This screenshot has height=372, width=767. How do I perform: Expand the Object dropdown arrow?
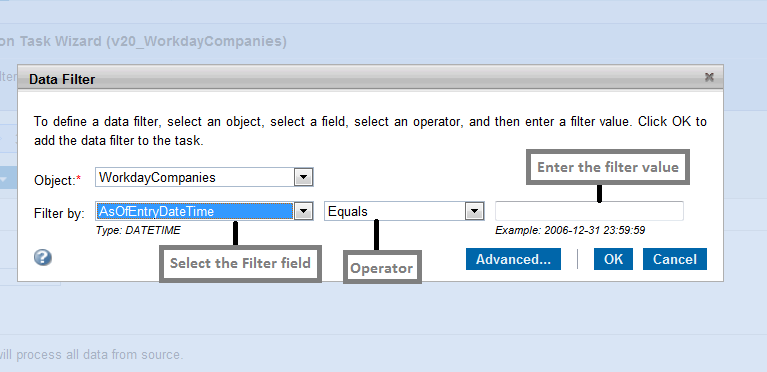click(303, 177)
